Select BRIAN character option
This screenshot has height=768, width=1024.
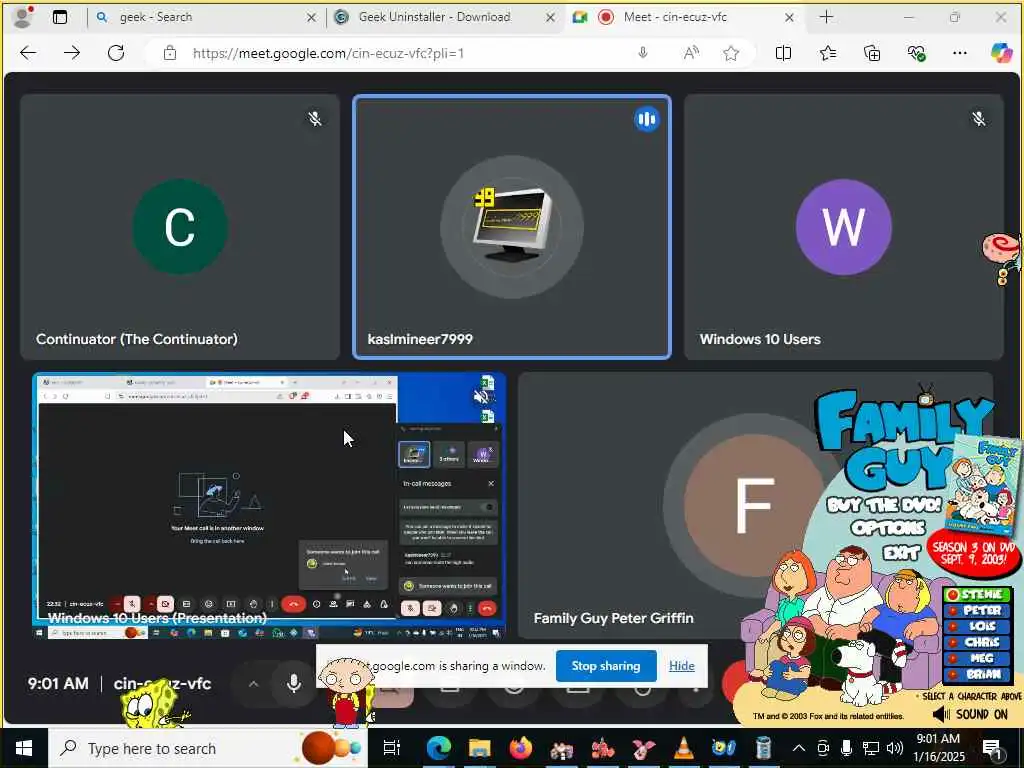coord(977,674)
